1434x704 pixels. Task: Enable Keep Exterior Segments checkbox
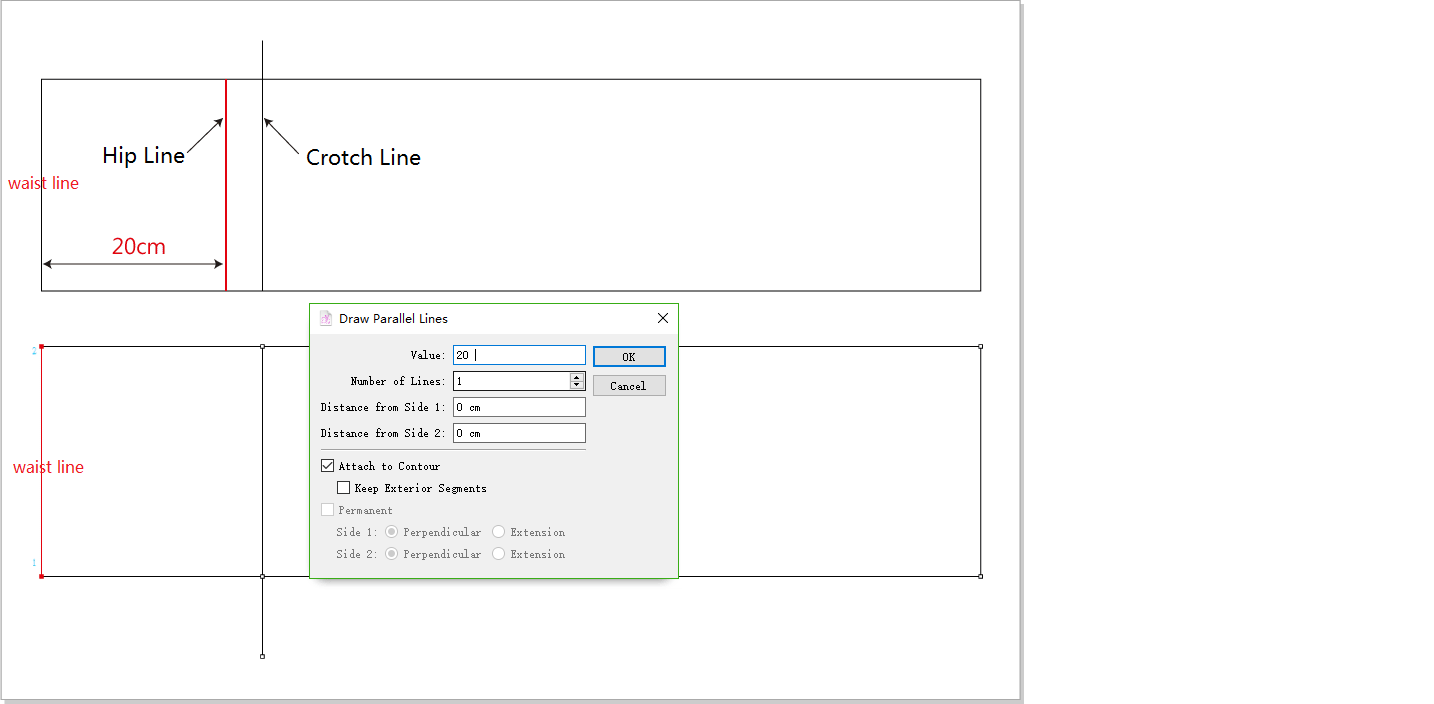[344, 488]
